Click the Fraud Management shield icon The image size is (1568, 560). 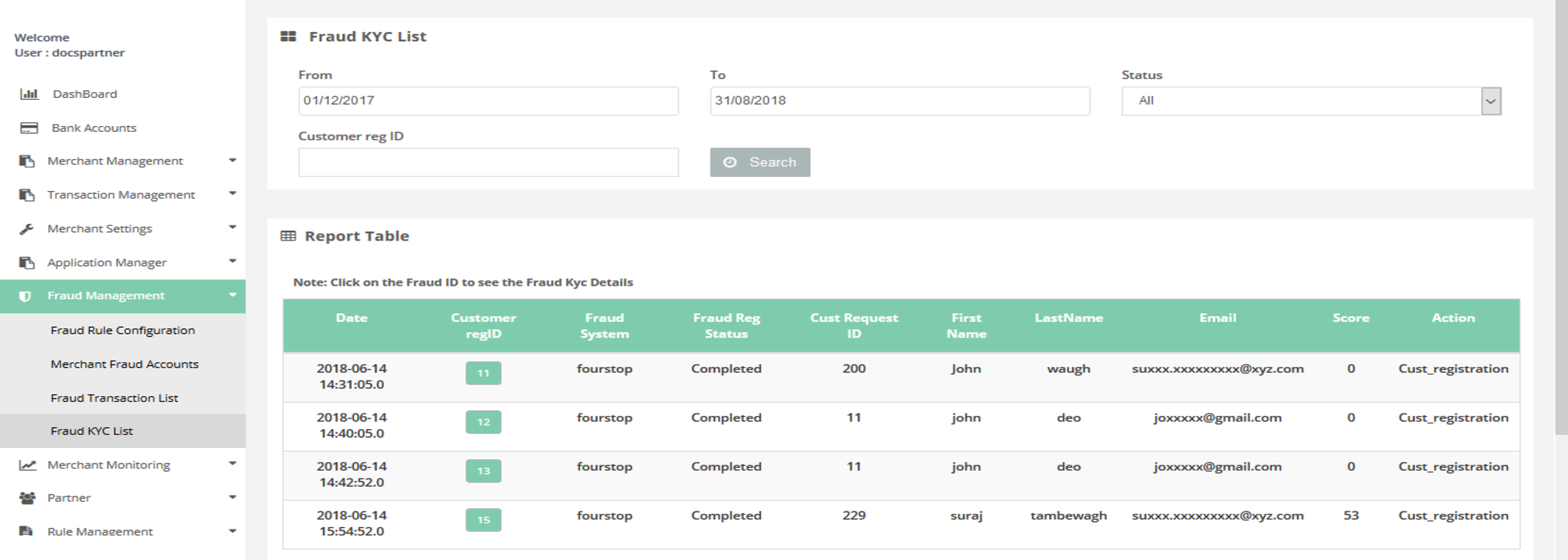pos(26,296)
